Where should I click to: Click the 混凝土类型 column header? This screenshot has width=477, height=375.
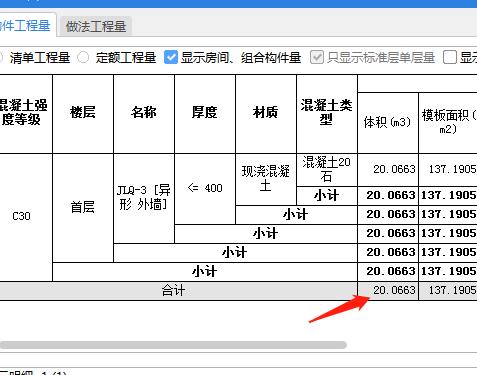click(x=327, y=114)
